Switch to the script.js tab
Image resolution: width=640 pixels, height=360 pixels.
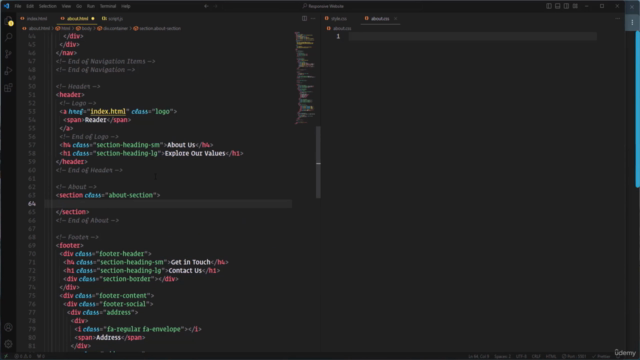pos(113,18)
